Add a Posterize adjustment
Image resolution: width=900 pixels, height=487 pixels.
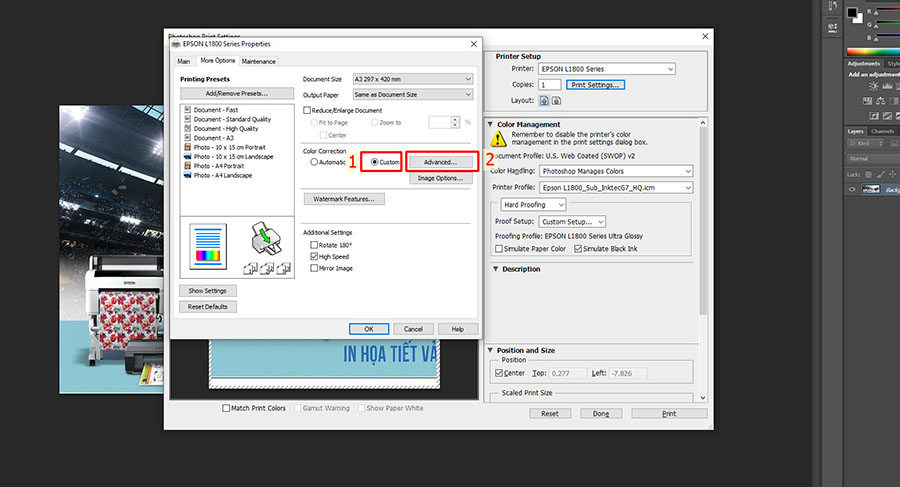coord(887,116)
